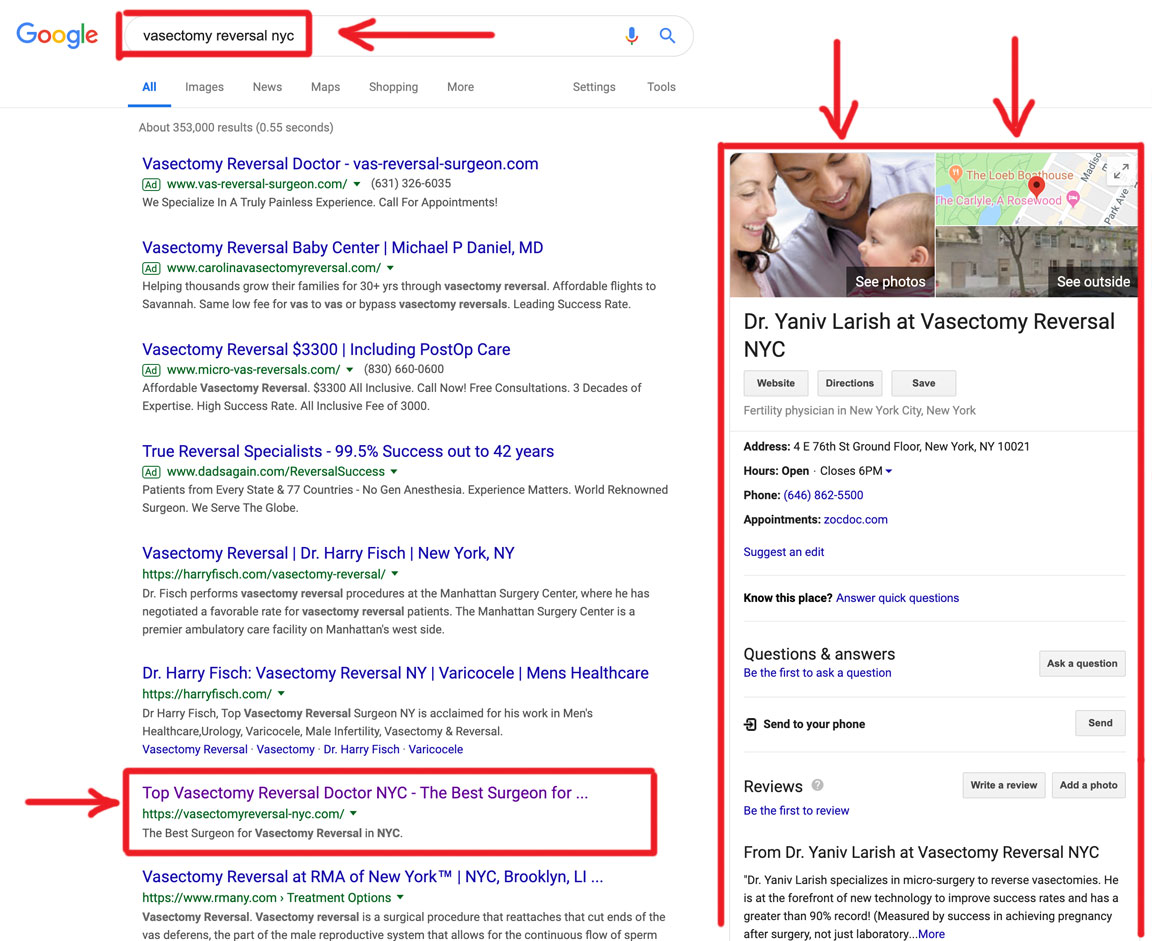Click Ad badge for carolinavasectomyreversal.com

(x=151, y=268)
